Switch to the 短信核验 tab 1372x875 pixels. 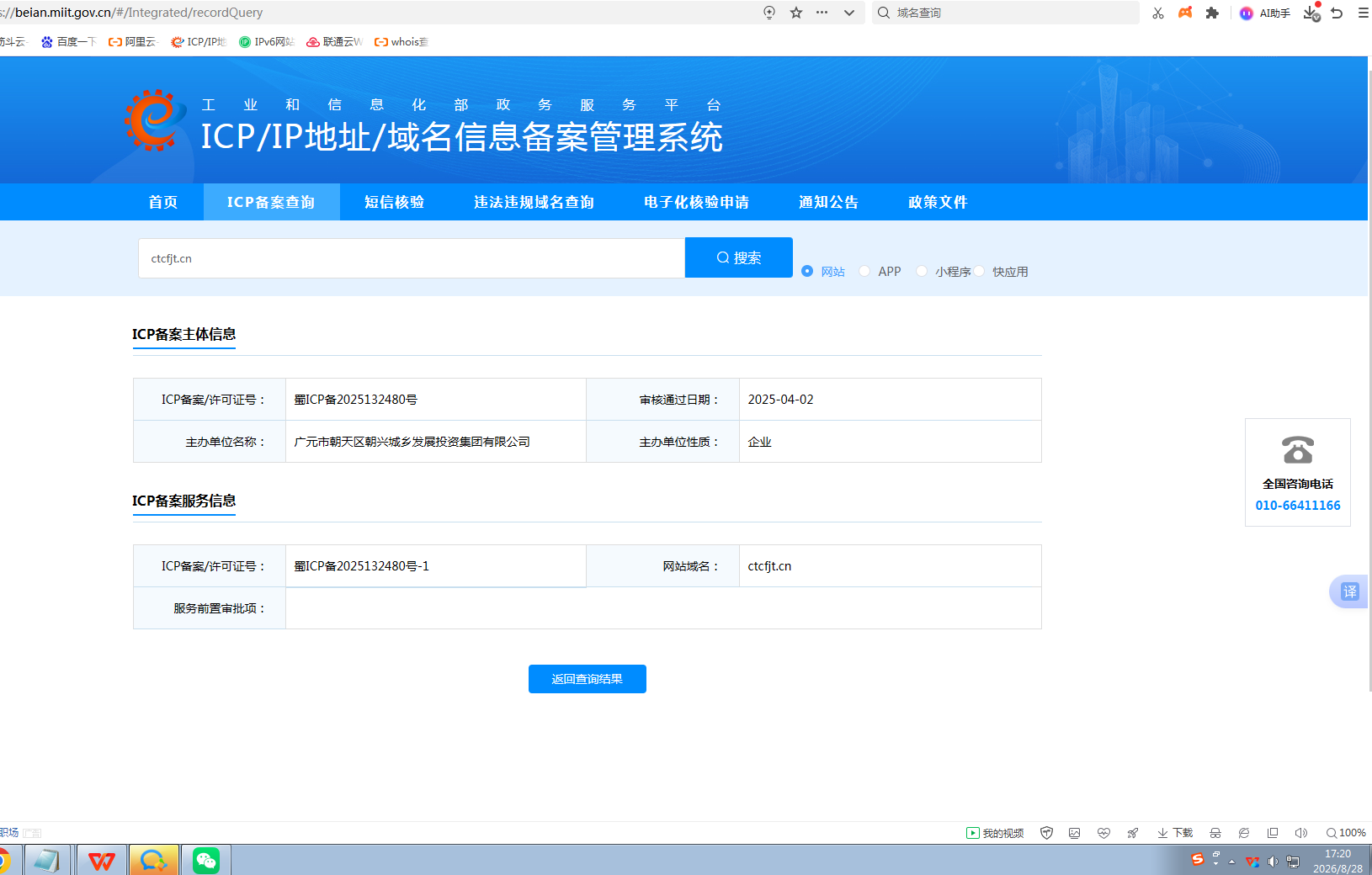(x=395, y=202)
